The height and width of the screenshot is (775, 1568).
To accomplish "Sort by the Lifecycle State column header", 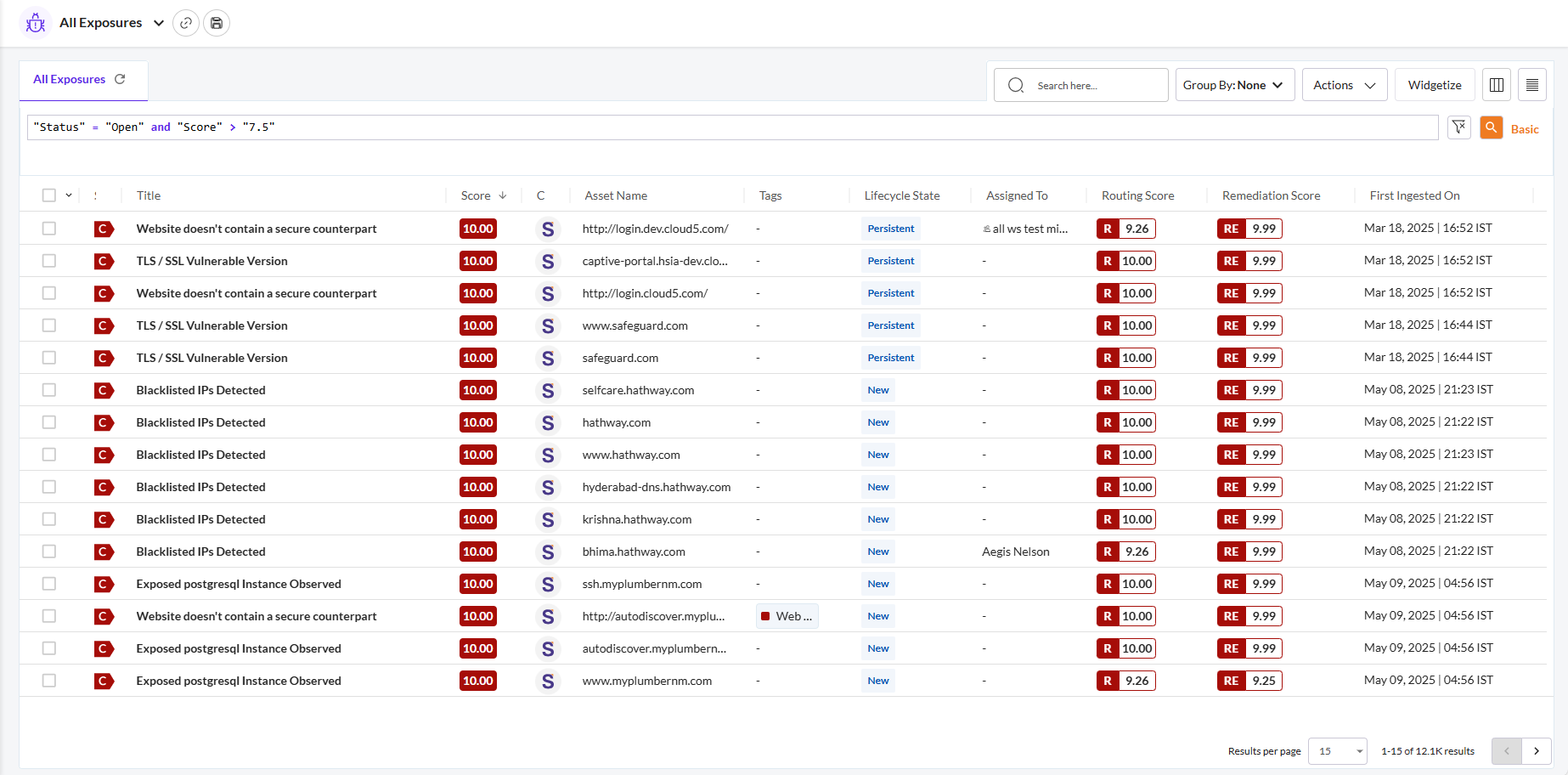I will [x=902, y=195].
